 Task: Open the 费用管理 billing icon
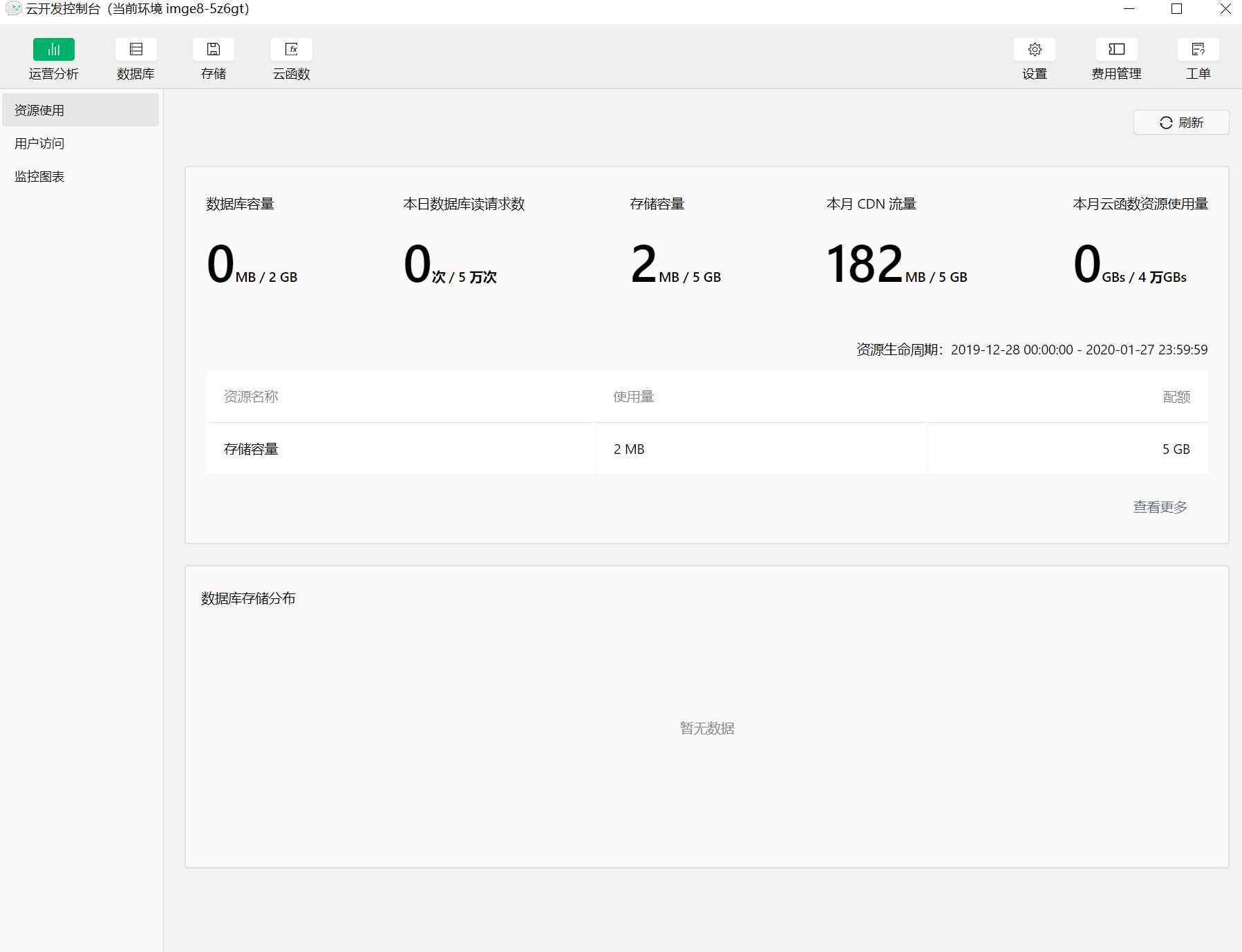click(x=1116, y=49)
